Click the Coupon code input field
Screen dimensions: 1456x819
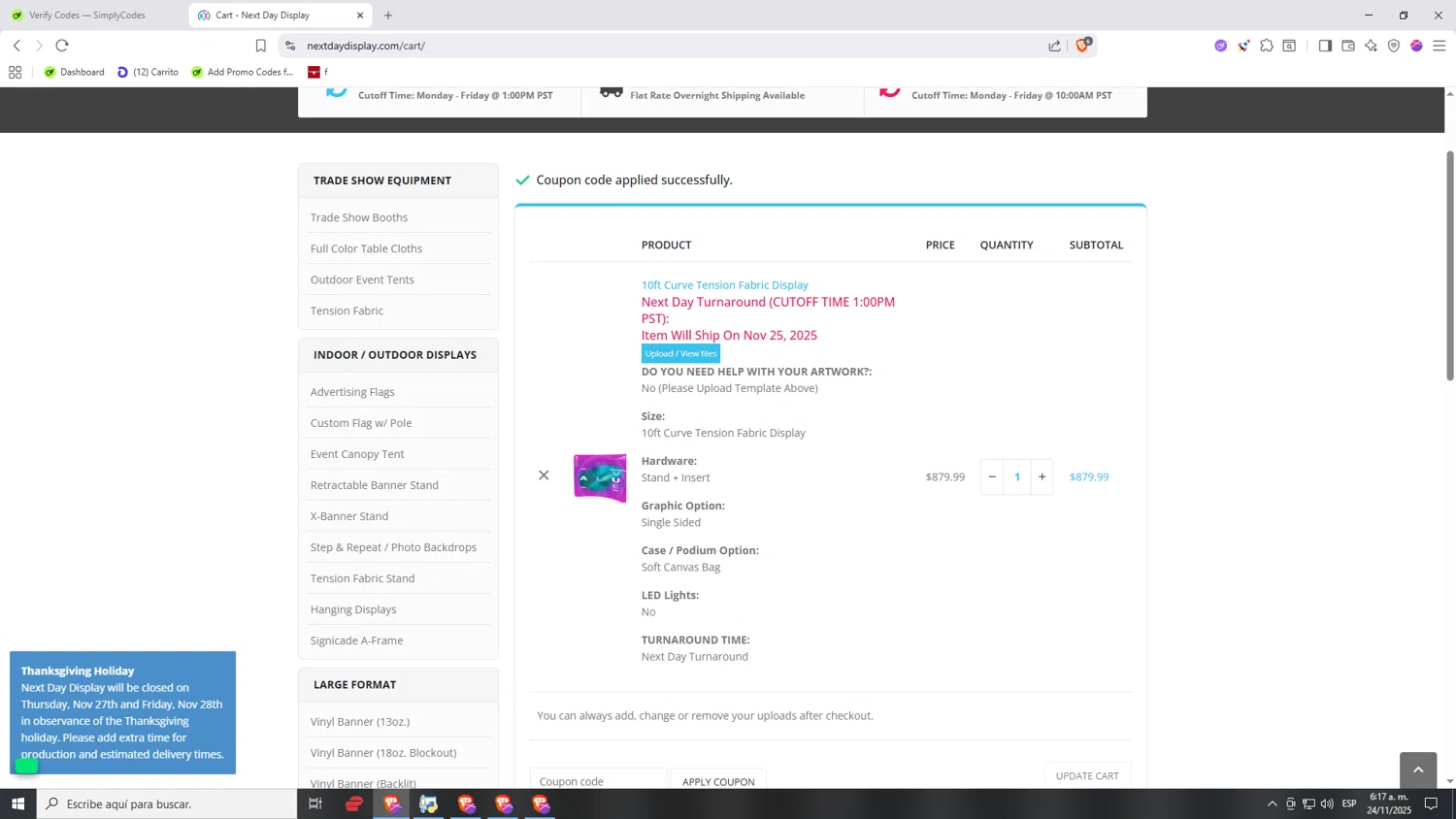(x=599, y=780)
